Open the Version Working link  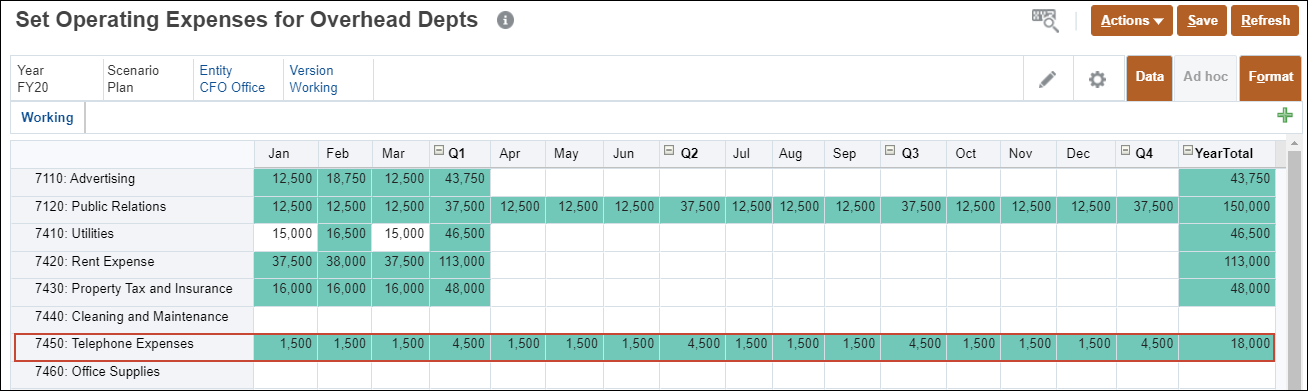tap(313, 79)
